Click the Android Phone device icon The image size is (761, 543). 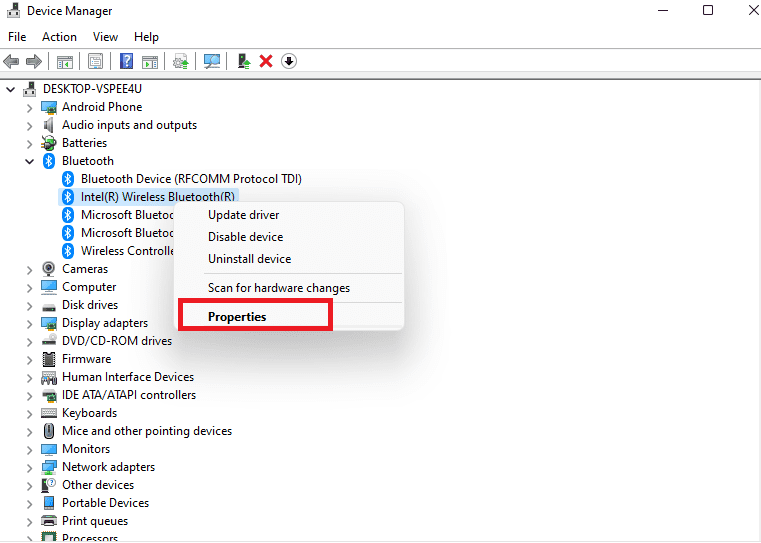coord(49,107)
